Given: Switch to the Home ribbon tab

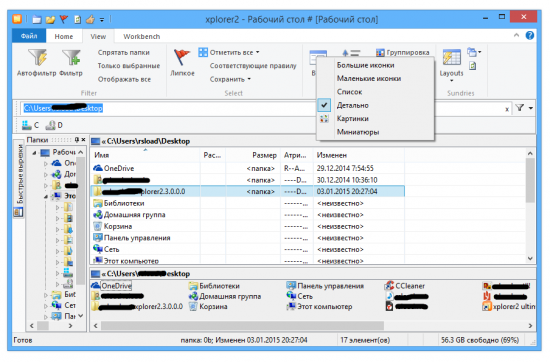Looking at the screenshot, I should (64, 36).
